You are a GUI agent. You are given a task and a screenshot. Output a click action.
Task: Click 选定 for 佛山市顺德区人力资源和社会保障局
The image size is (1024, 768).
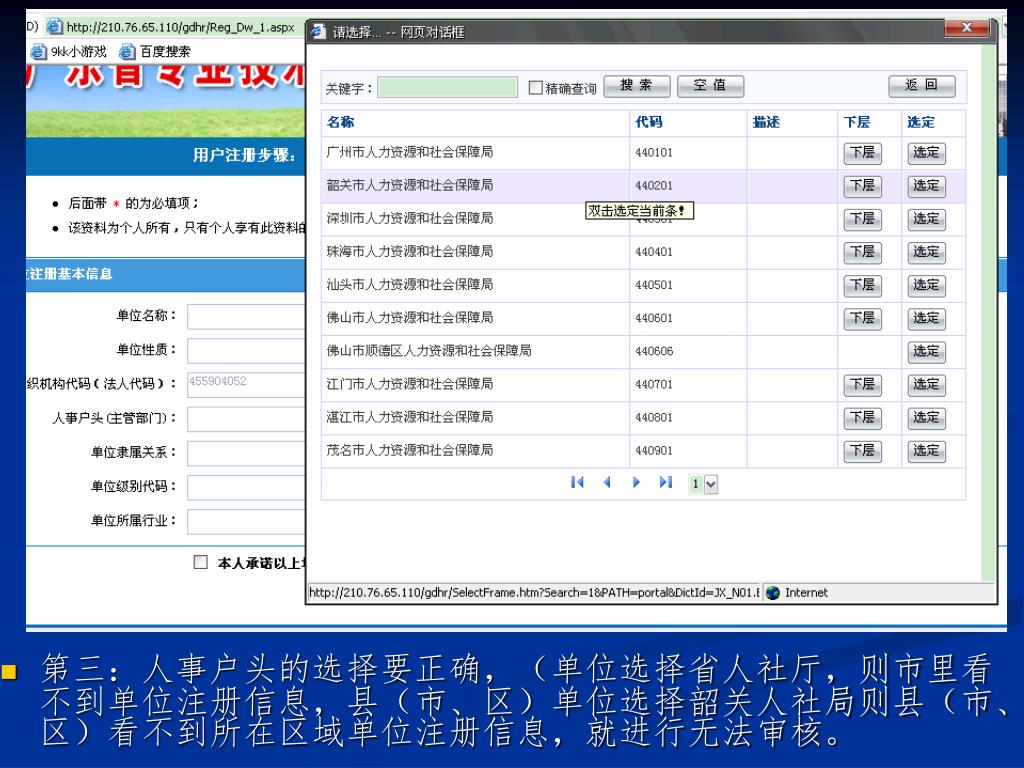point(926,351)
